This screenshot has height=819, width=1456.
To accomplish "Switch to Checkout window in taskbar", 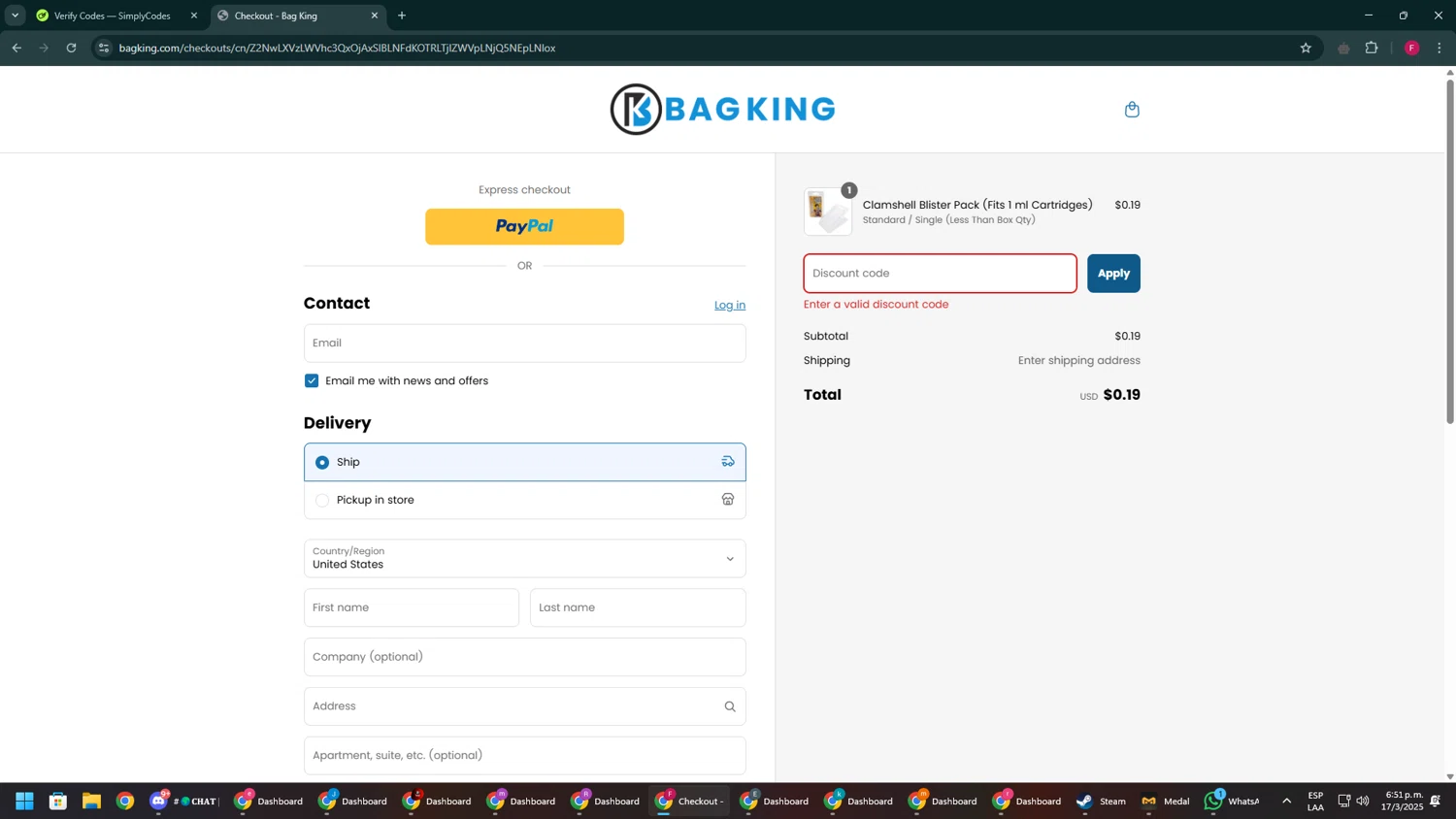I will click(689, 802).
